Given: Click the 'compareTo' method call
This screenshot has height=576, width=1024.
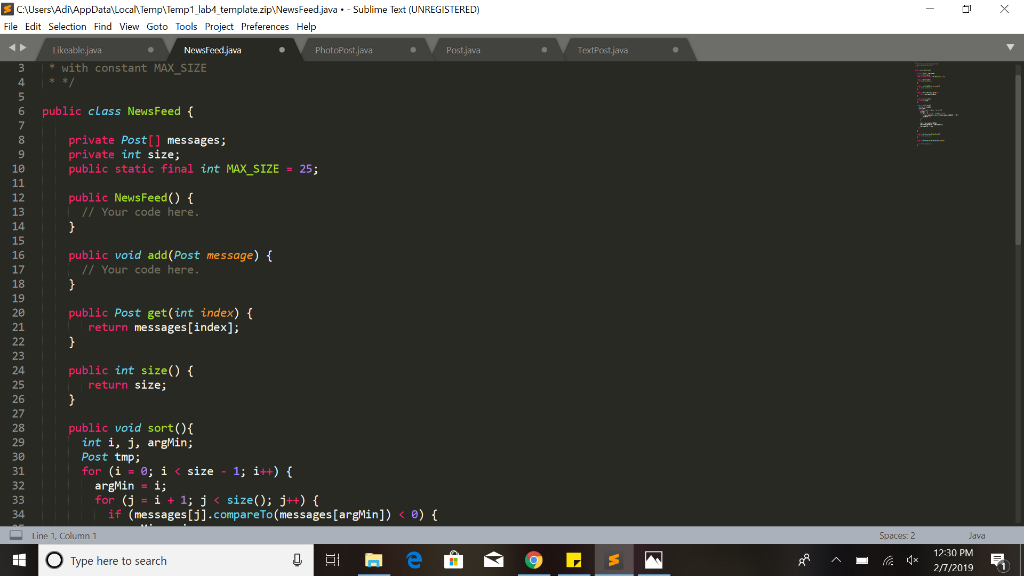Looking at the screenshot, I should coord(243,515).
